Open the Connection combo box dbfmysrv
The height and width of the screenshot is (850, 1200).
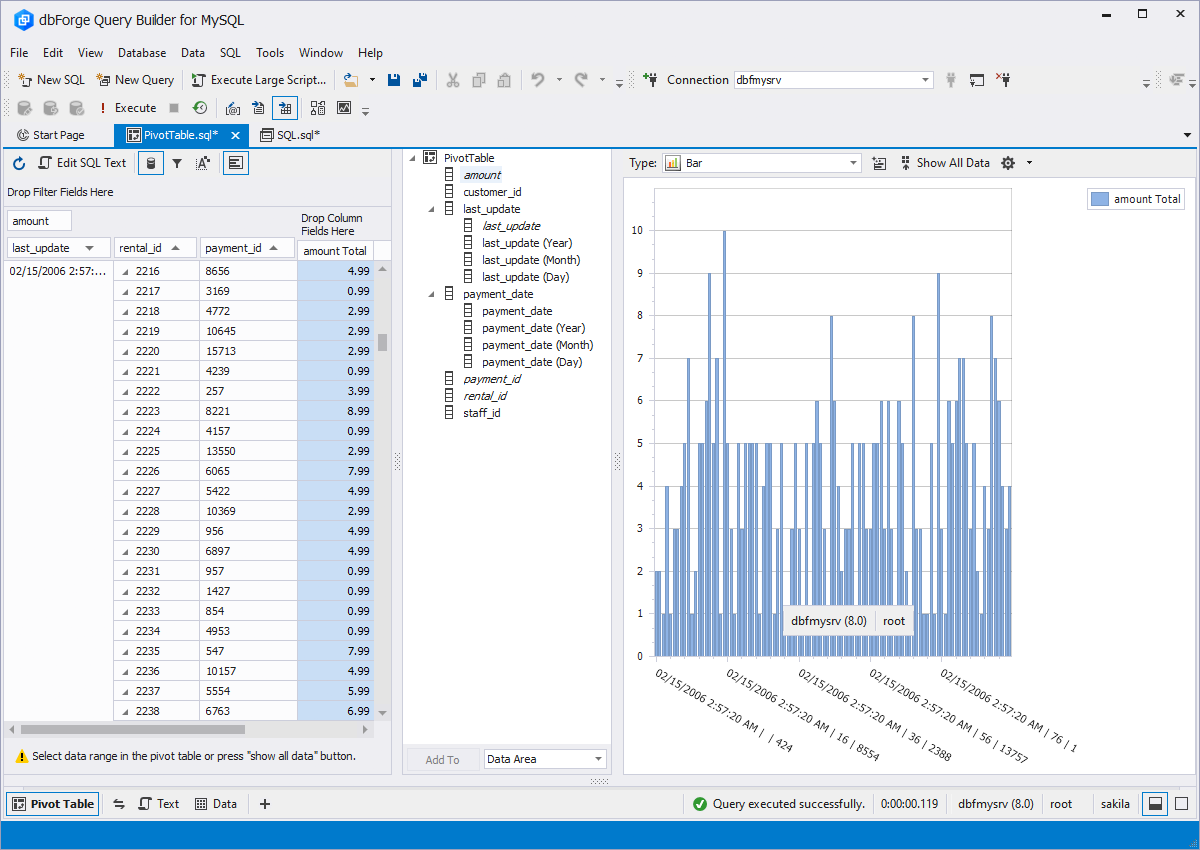pyautogui.click(x=833, y=80)
